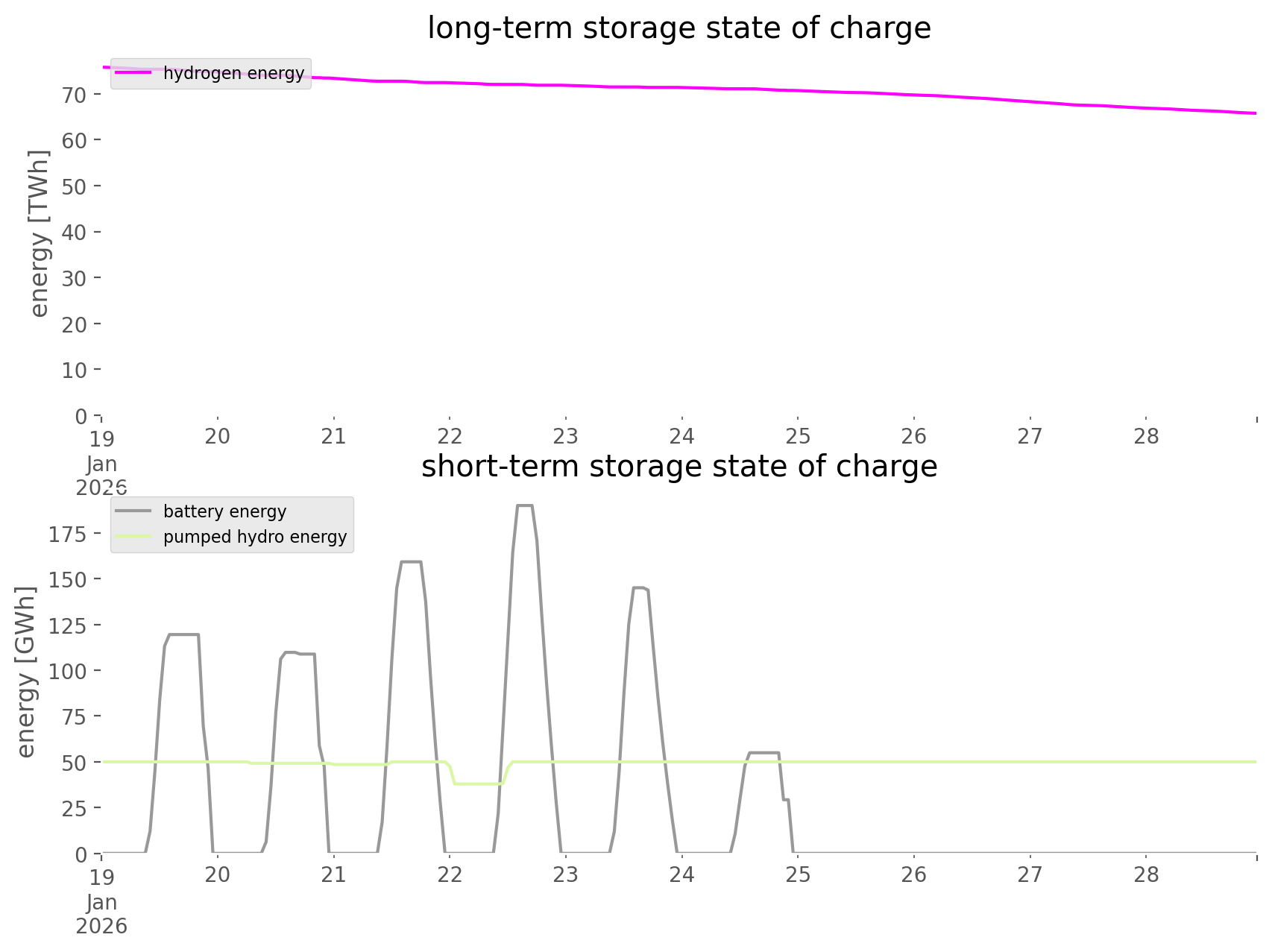Click date tick 28 on the short-term chart
The image size is (1272, 952).
(1146, 874)
